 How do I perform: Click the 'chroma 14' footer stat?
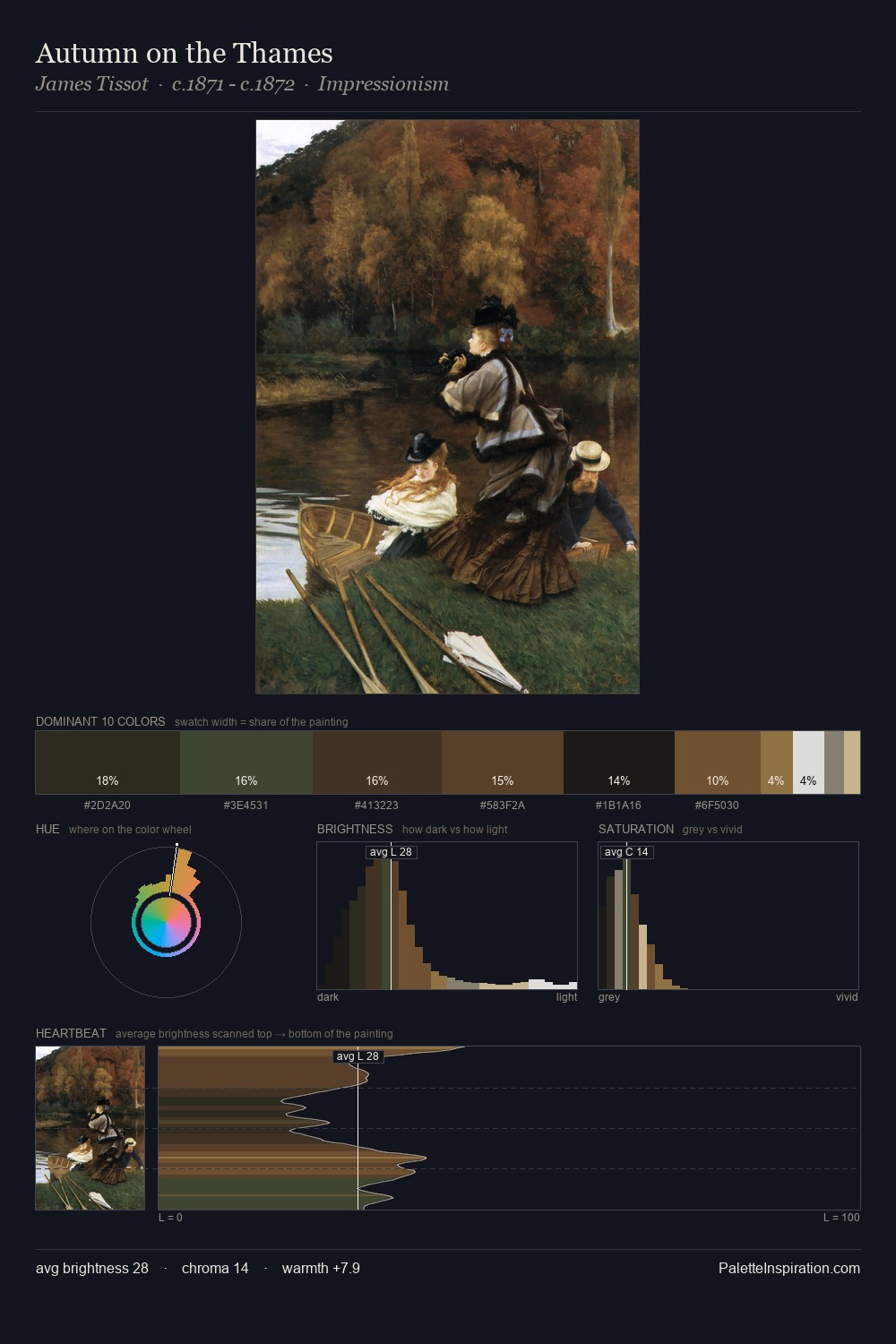215,1268
